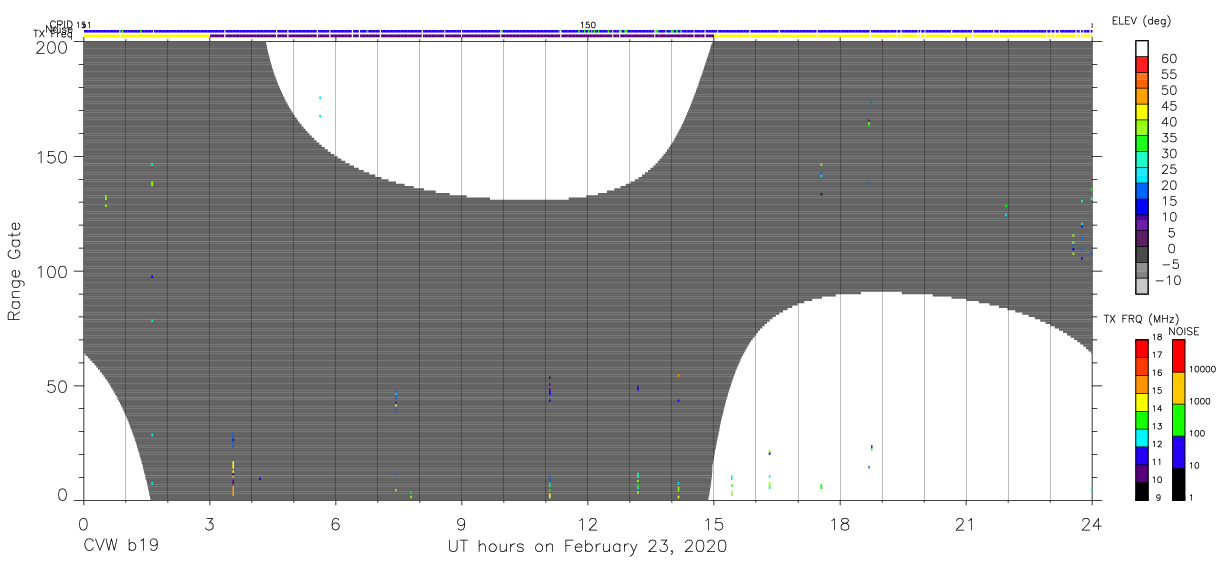Screen dimensions: 1228x567
Task: Click the 'NOISE' legend title
Action: click(x=1184, y=331)
